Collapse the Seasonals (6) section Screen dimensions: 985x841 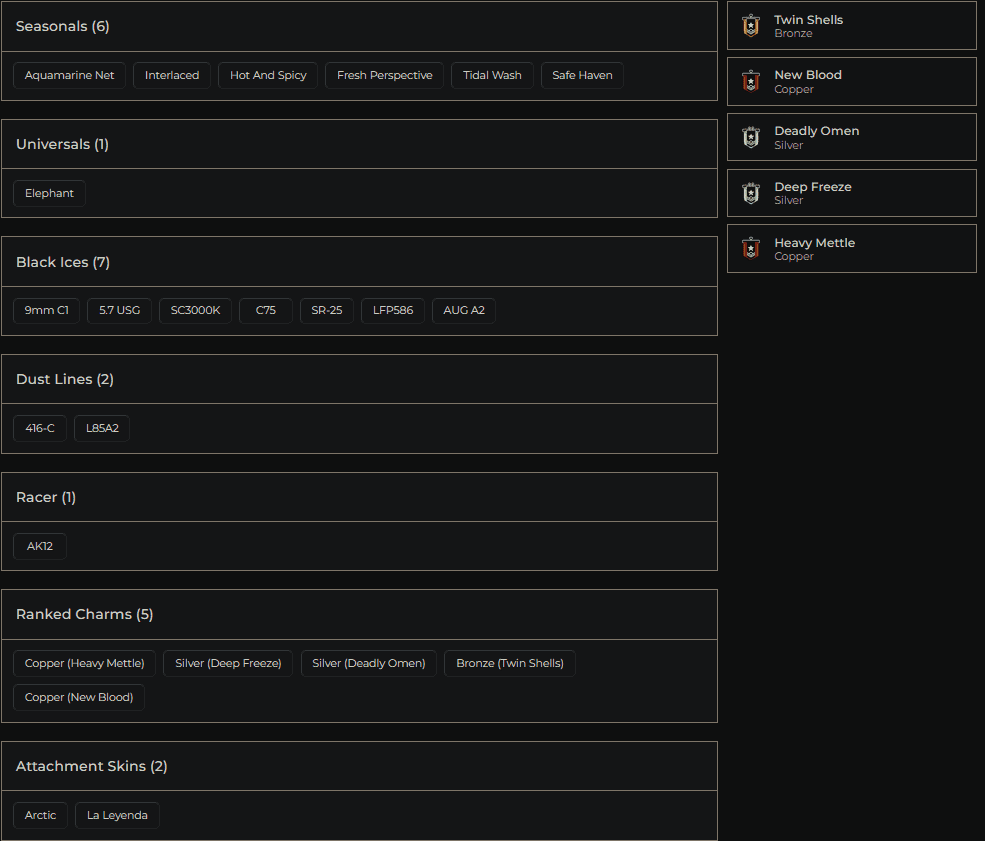click(x=360, y=26)
